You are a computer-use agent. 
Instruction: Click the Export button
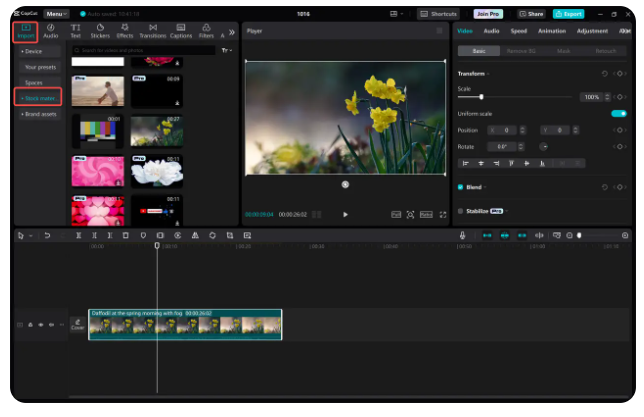coord(570,14)
